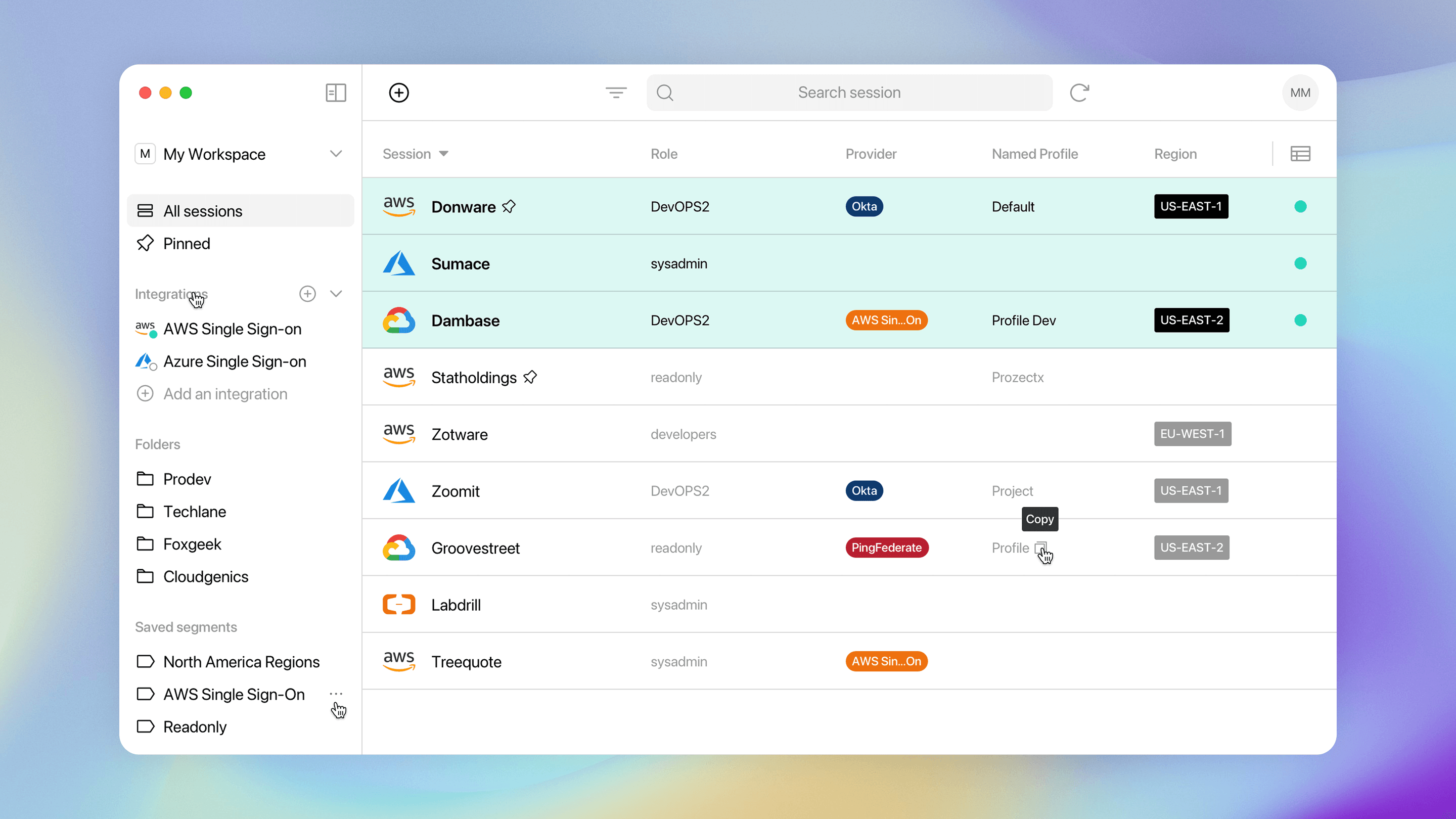Click the sidebar collapse icon at the top left
The image size is (1456, 819).
coord(335,92)
